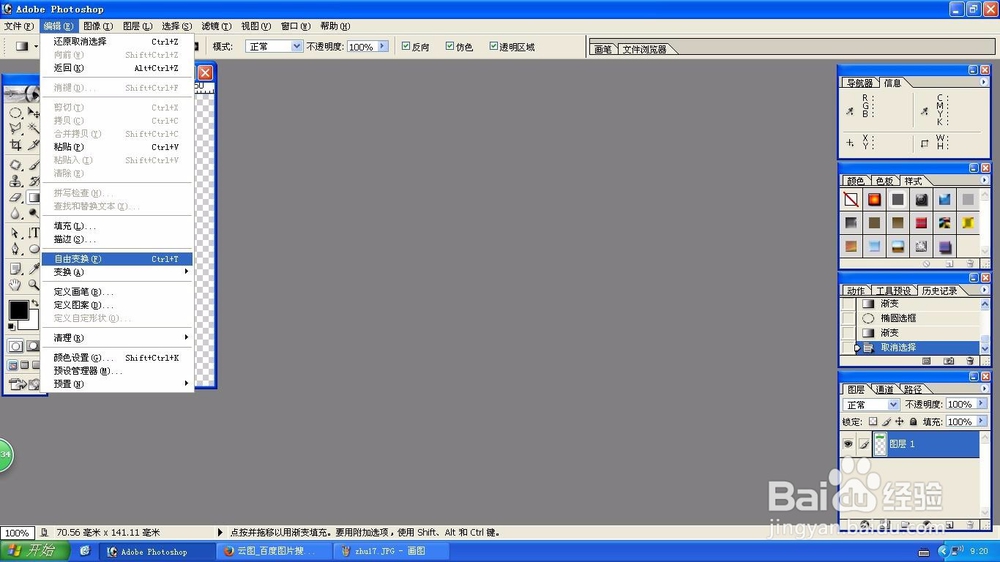Click the 开始 start button

[34, 551]
